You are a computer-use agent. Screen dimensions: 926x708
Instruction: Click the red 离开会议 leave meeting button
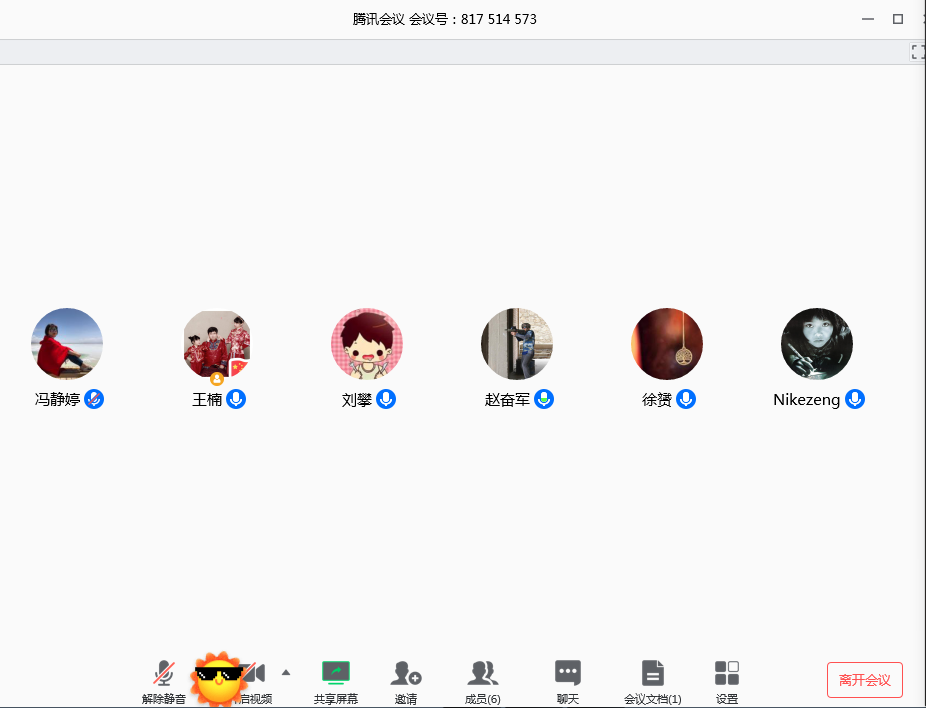pyautogui.click(x=864, y=680)
